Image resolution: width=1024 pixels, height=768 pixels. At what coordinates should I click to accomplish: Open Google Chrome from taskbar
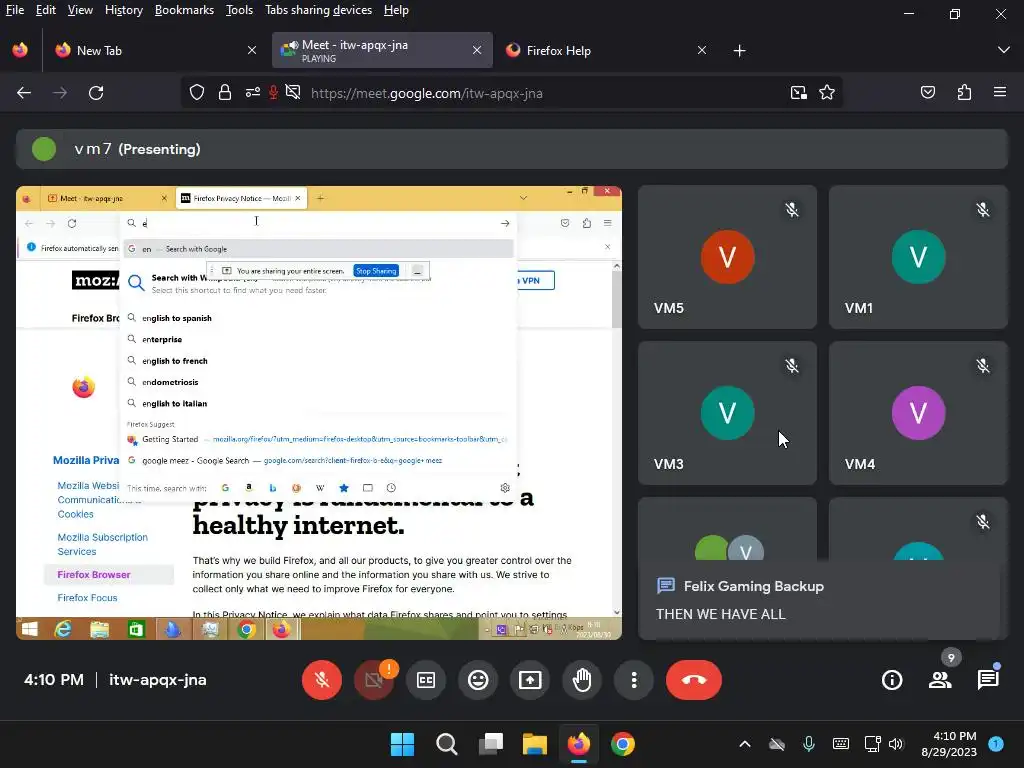click(622, 744)
